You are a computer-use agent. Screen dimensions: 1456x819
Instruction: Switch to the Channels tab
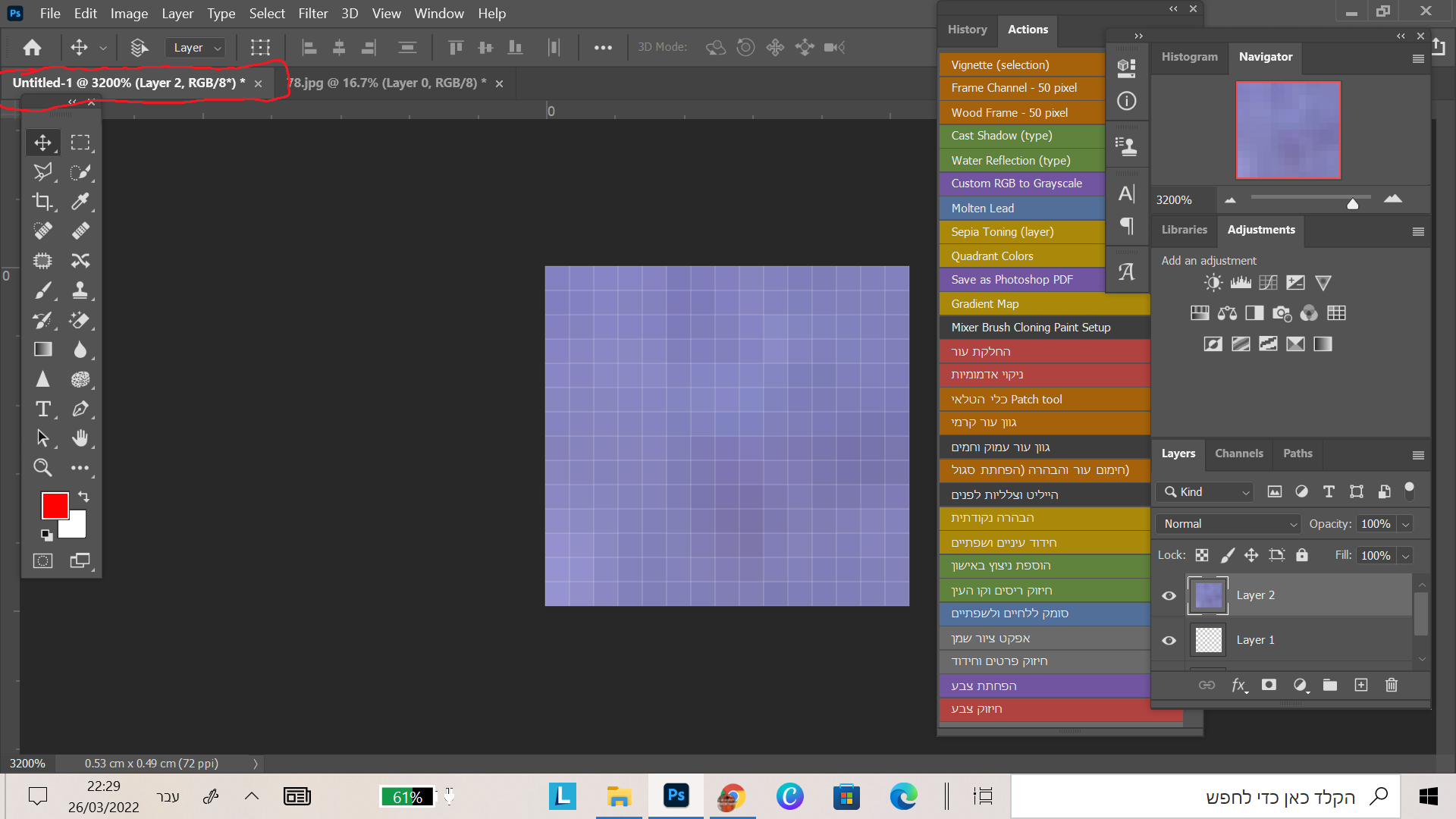click(1238, 453)
